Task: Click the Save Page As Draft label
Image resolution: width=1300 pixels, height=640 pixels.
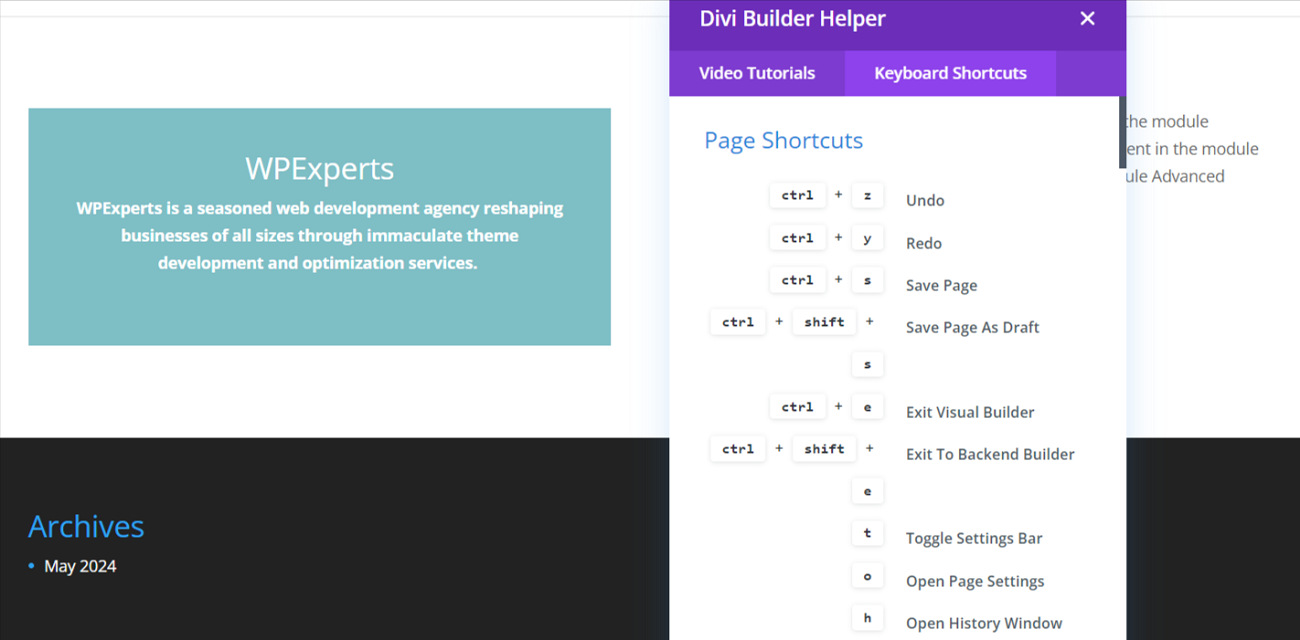Action: point(972,327)
